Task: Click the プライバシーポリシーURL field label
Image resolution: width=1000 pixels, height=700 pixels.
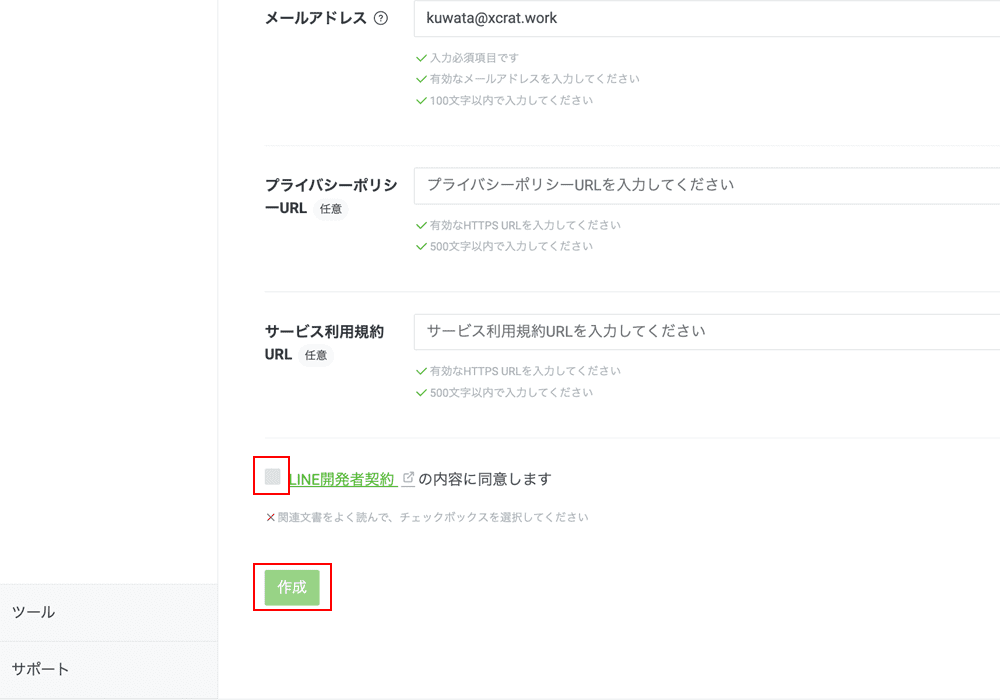Action: pyautogui.click(x=330, y=186)
